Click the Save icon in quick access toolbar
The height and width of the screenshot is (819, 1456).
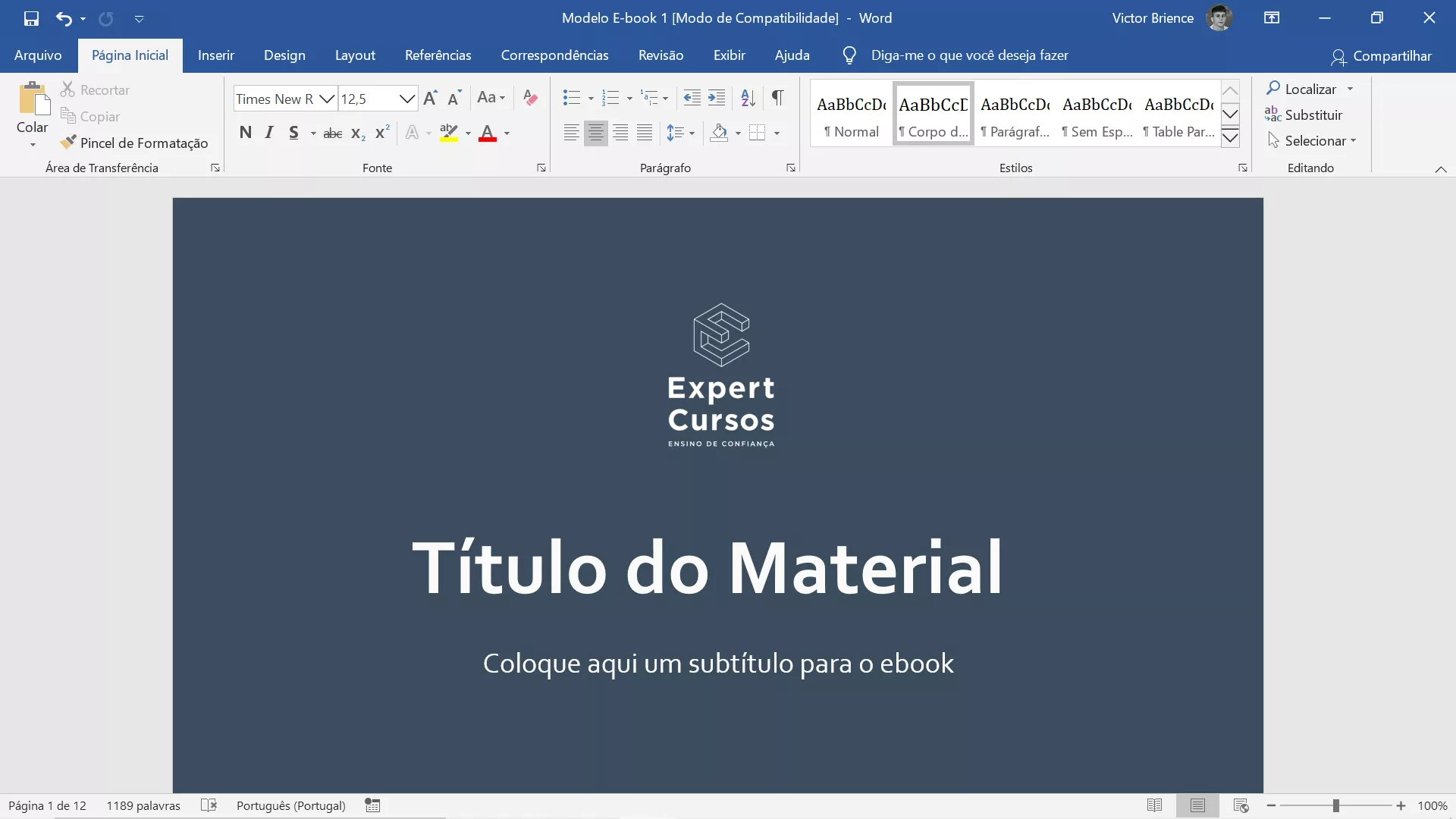point(31,18)
